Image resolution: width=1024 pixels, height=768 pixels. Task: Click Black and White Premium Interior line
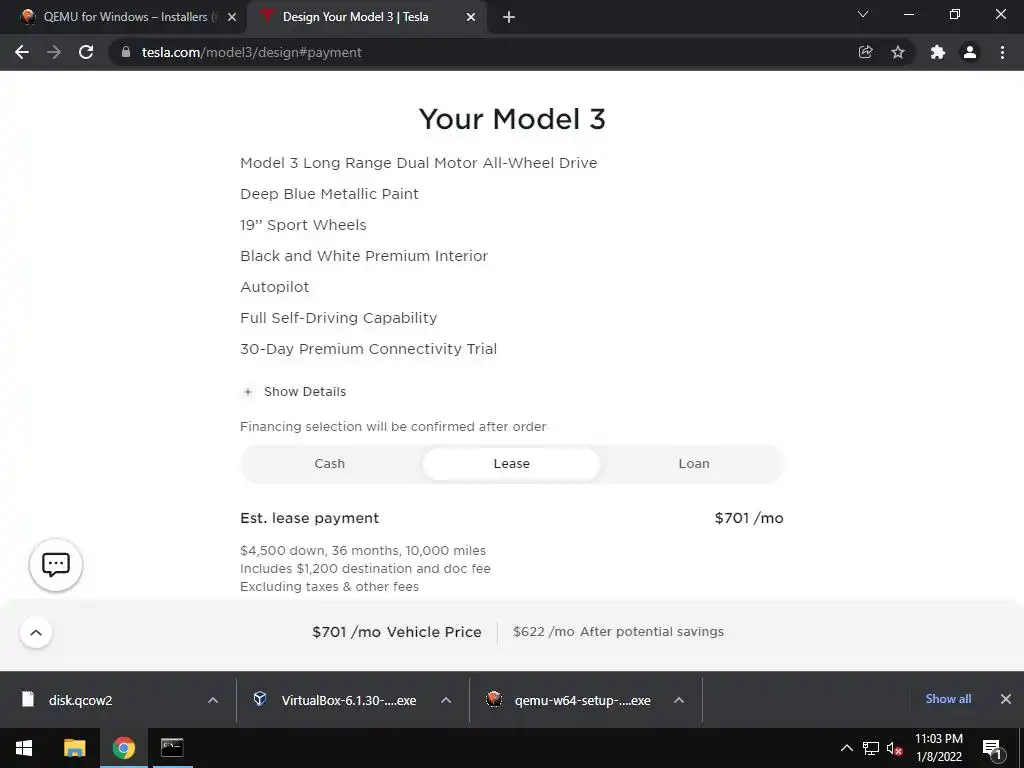[364, 256]
